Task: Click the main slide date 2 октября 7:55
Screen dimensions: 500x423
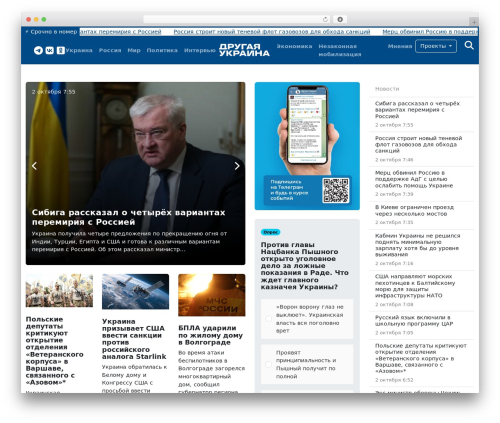Action: pos(53,92)
